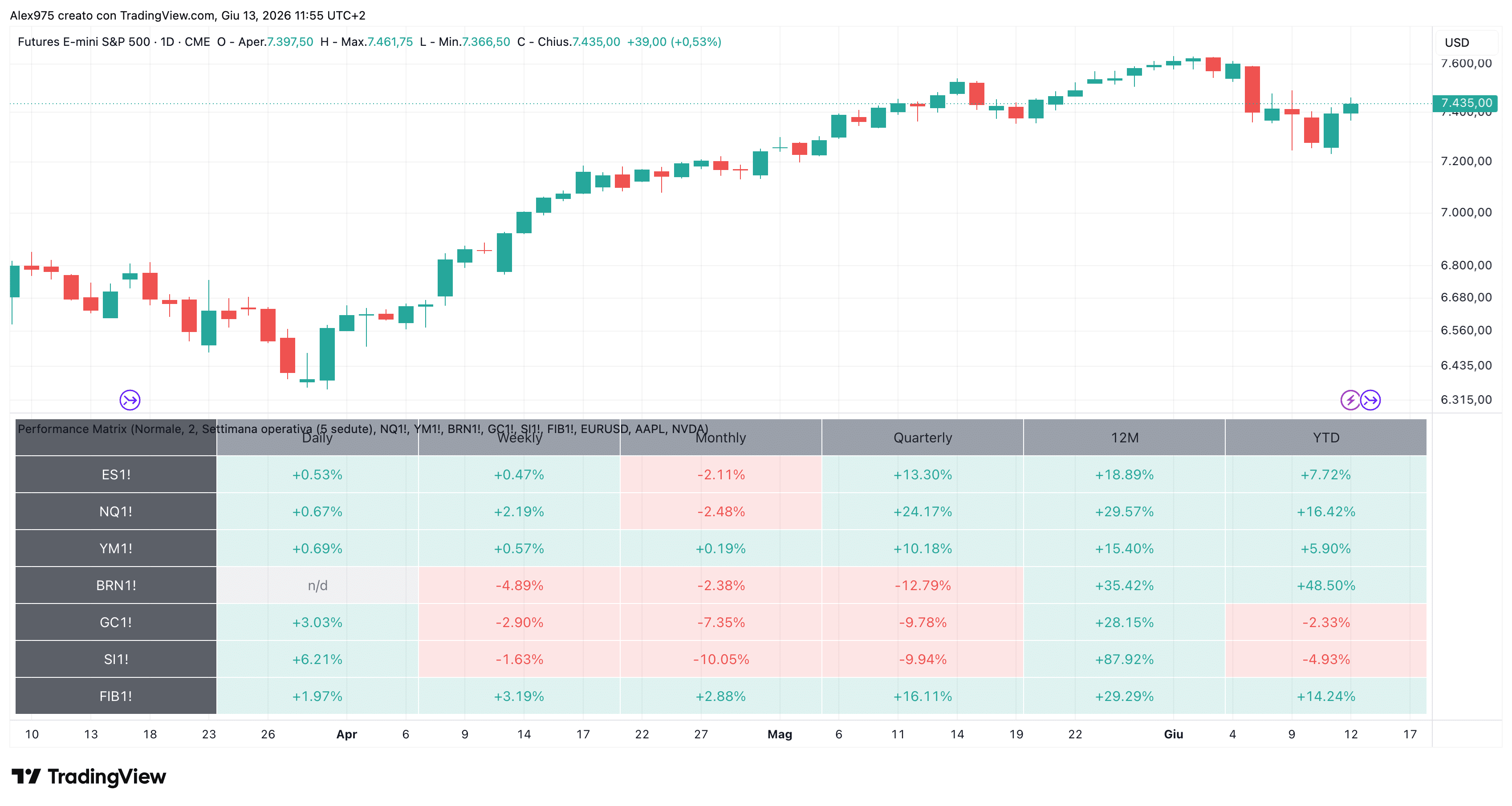Image resolution: width=1512 pixels, height=806 pixels.
Task: Click the 7.000,00 price axis label
Action: click(x=1466, y=212)
